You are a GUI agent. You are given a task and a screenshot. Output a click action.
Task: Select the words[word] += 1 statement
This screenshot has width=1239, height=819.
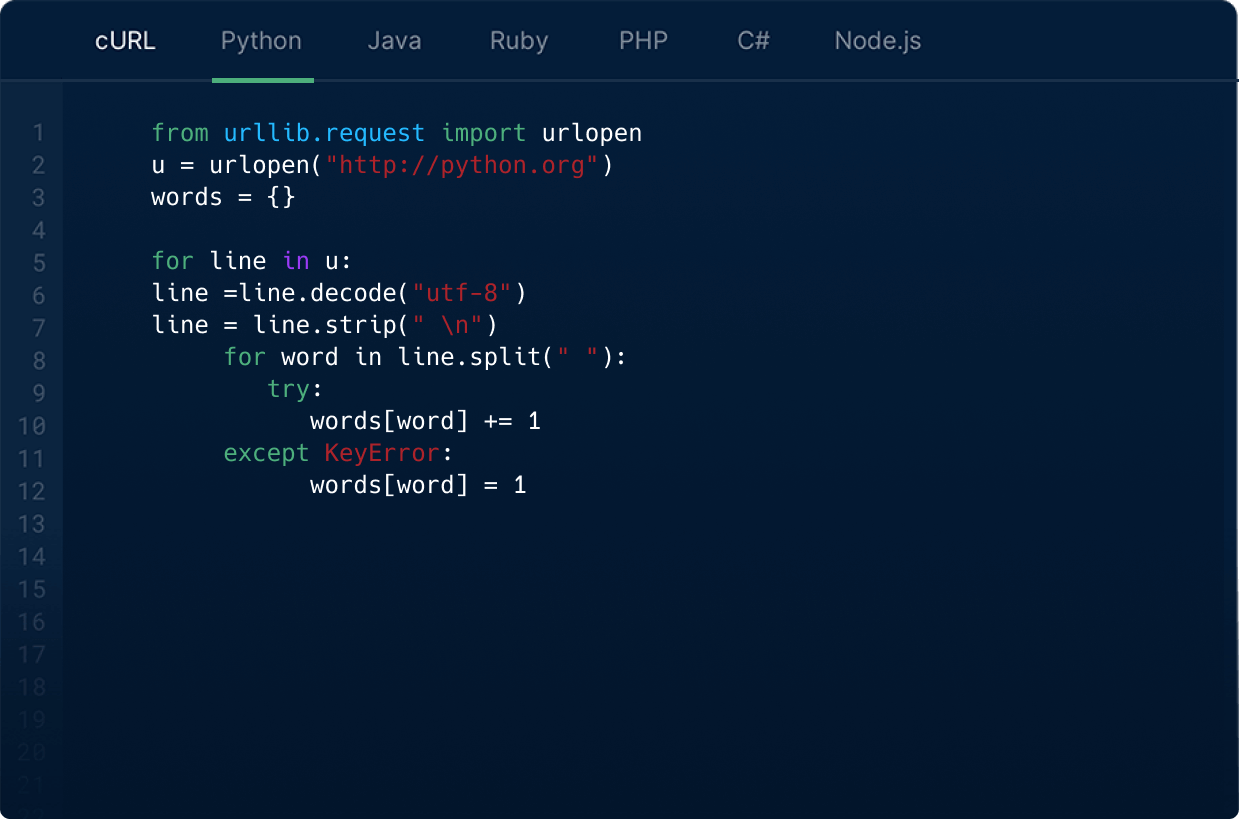425,421
